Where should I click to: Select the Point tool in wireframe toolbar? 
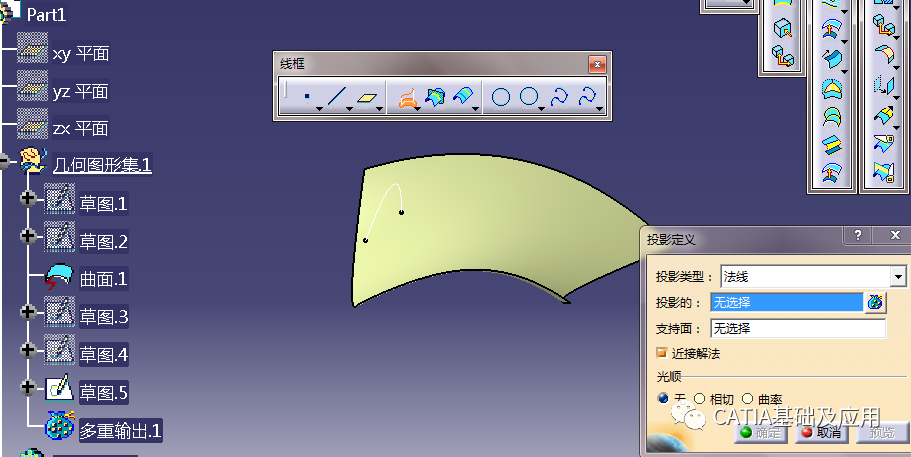[307, 97]
